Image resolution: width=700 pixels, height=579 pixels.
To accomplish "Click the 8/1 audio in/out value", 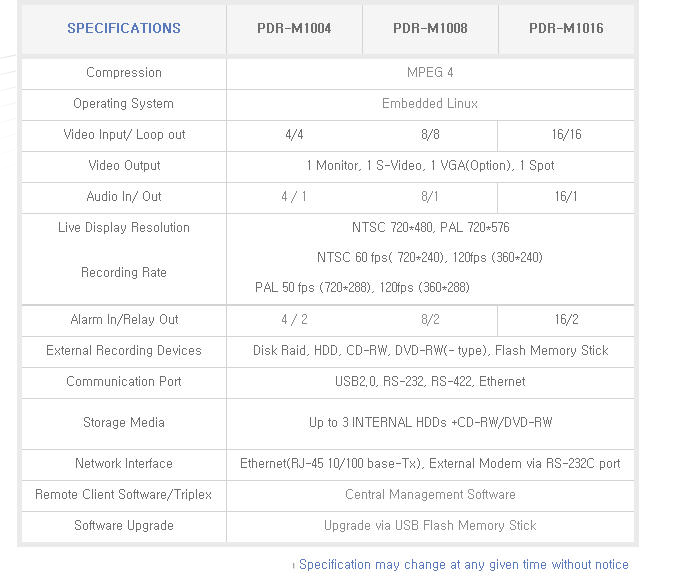I will (x=430, y=197).
